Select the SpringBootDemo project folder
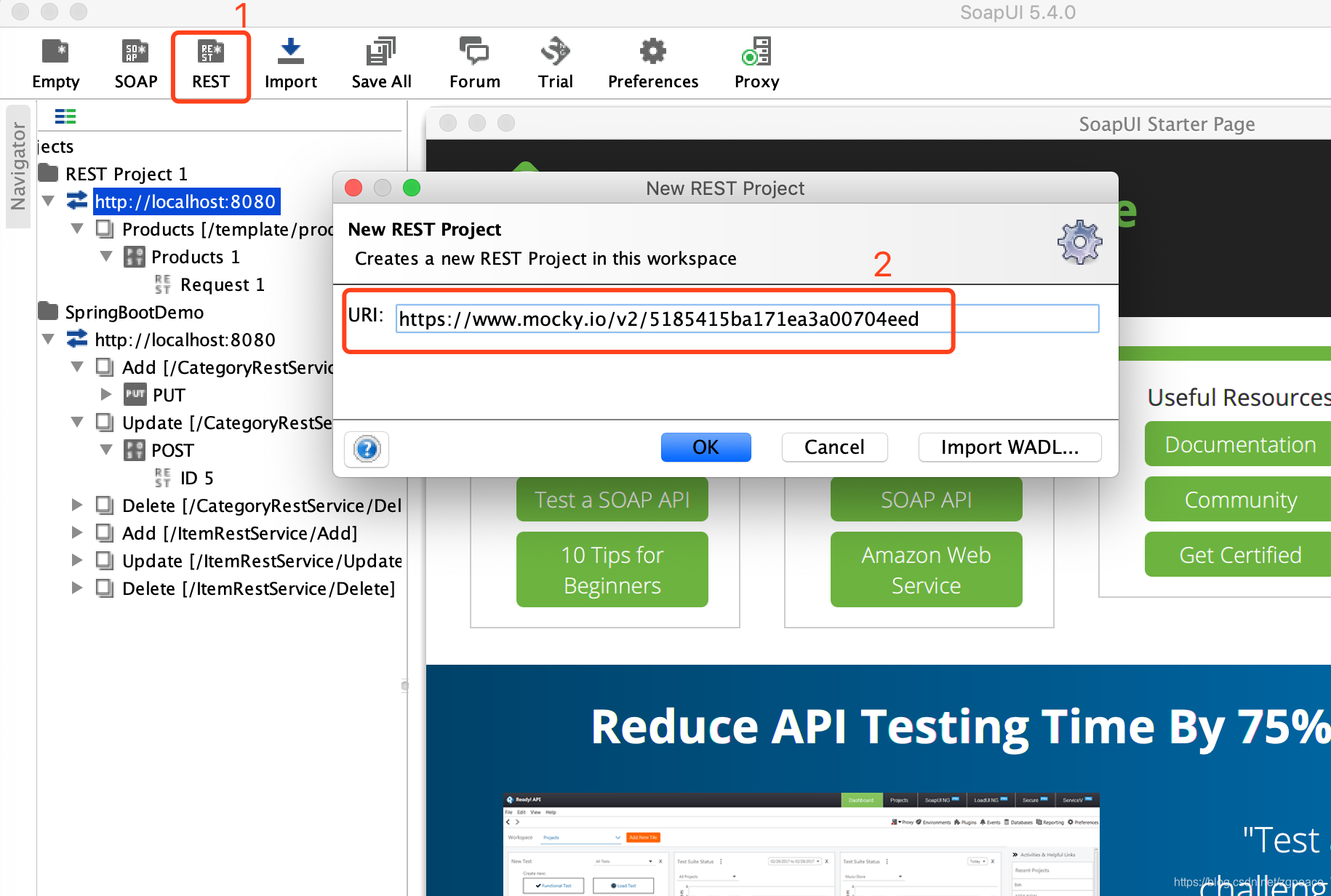This screenshot has height=896, width=1331. tap(121, 312)
